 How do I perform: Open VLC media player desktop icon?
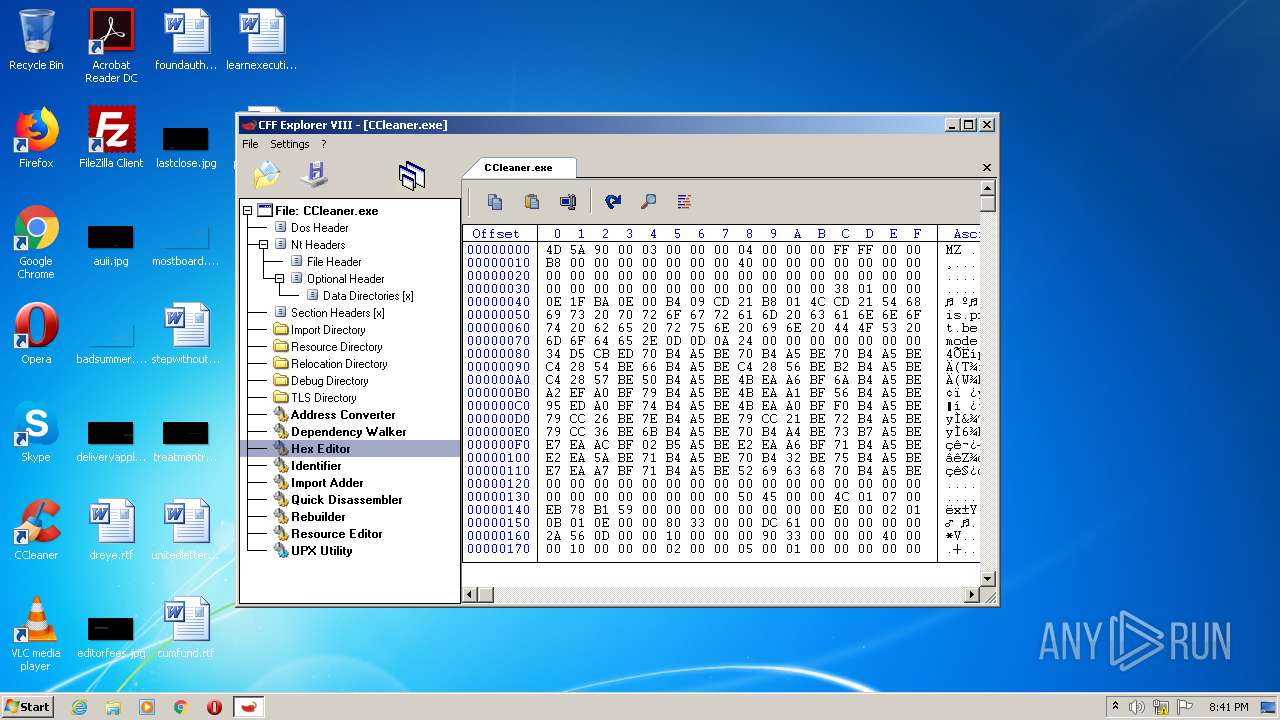click(x=36, y=635)
